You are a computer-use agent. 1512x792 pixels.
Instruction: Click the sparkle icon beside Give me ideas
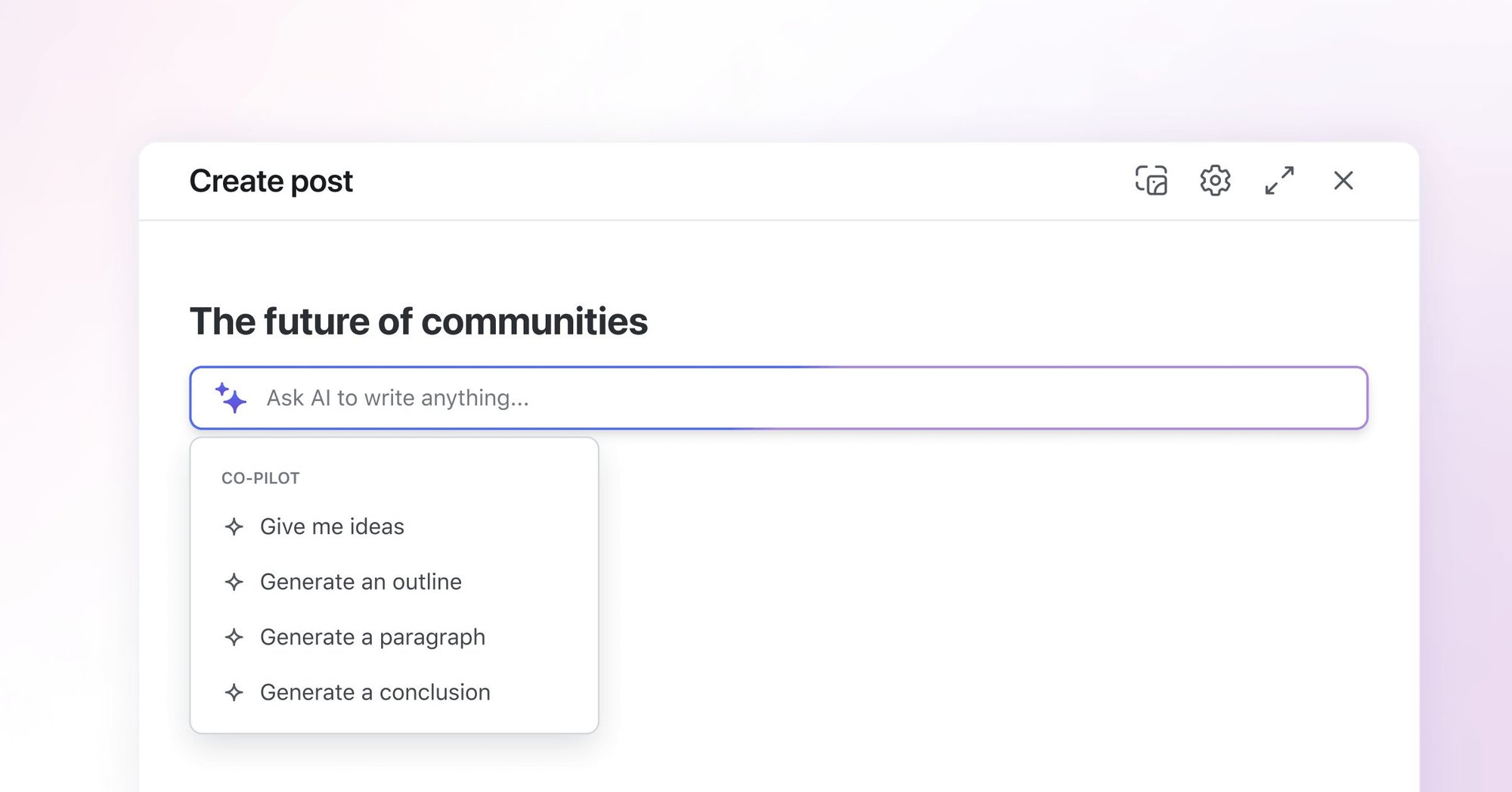point(234,526)
